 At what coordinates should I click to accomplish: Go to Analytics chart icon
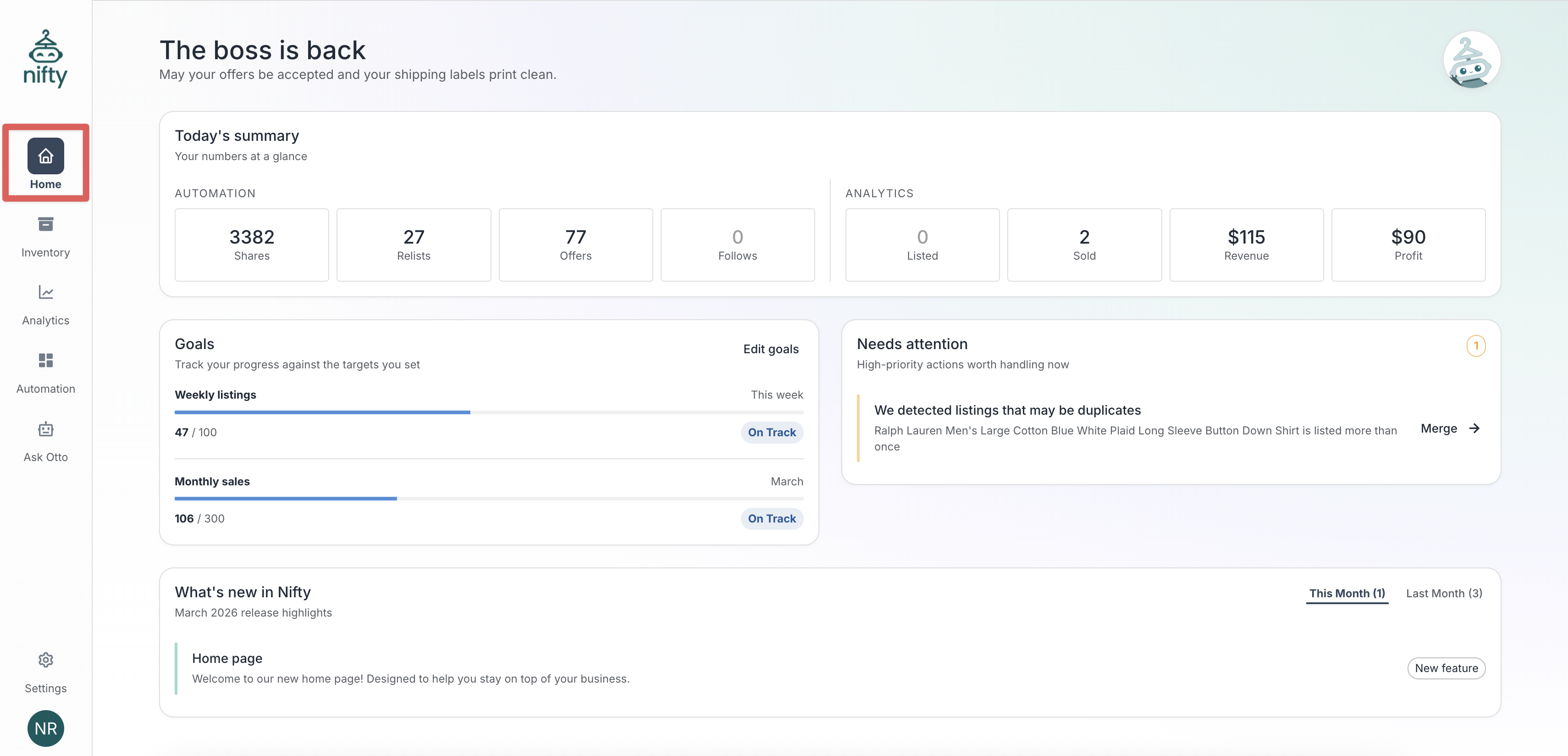[46, 292]
